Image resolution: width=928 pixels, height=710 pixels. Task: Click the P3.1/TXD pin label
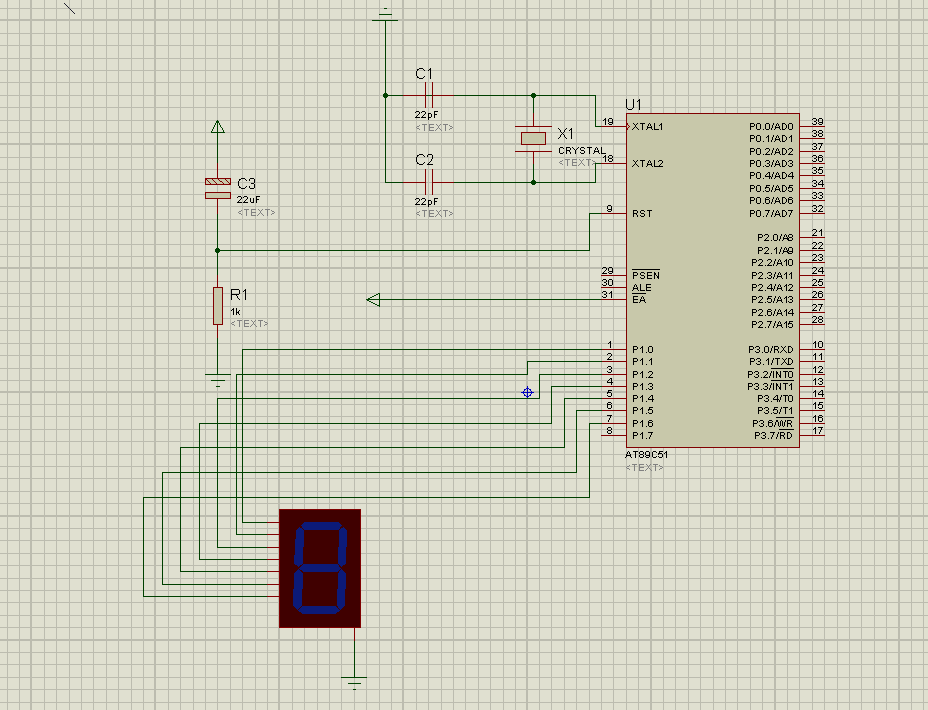coord(771,362)
